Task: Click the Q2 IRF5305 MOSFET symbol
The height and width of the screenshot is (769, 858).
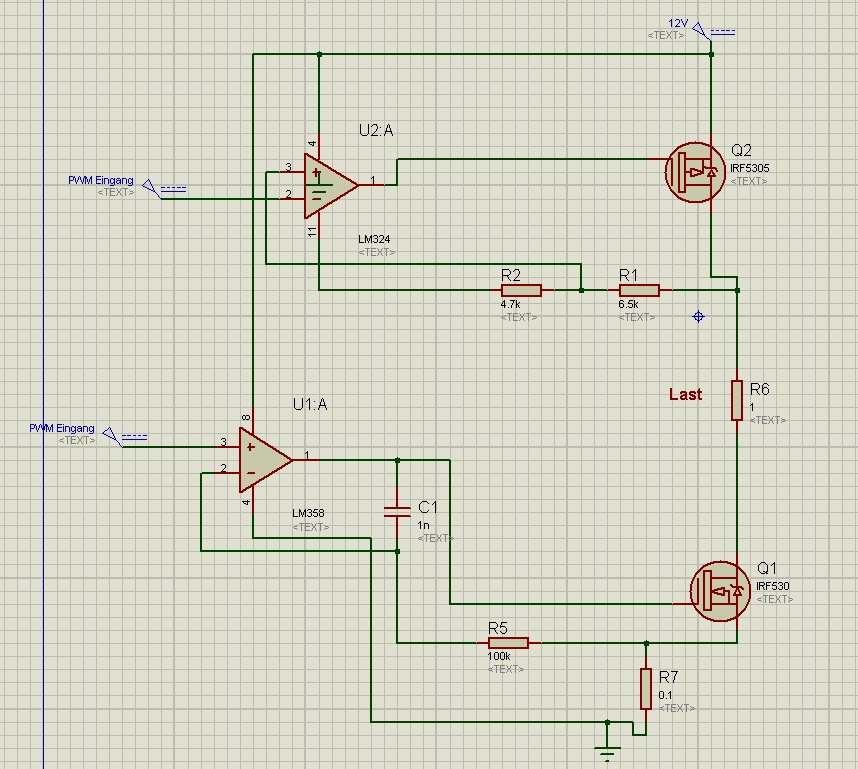Action: 695,172
